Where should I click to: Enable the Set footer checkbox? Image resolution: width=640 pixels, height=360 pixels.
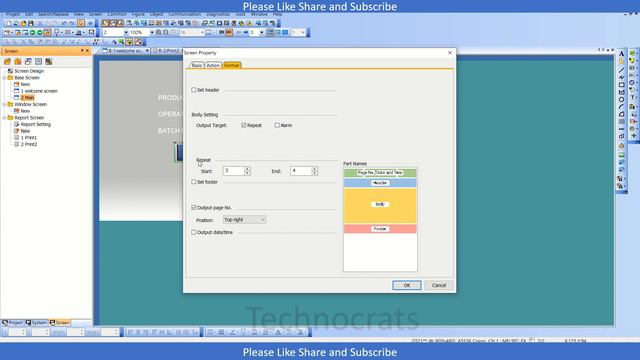point(194,182)
